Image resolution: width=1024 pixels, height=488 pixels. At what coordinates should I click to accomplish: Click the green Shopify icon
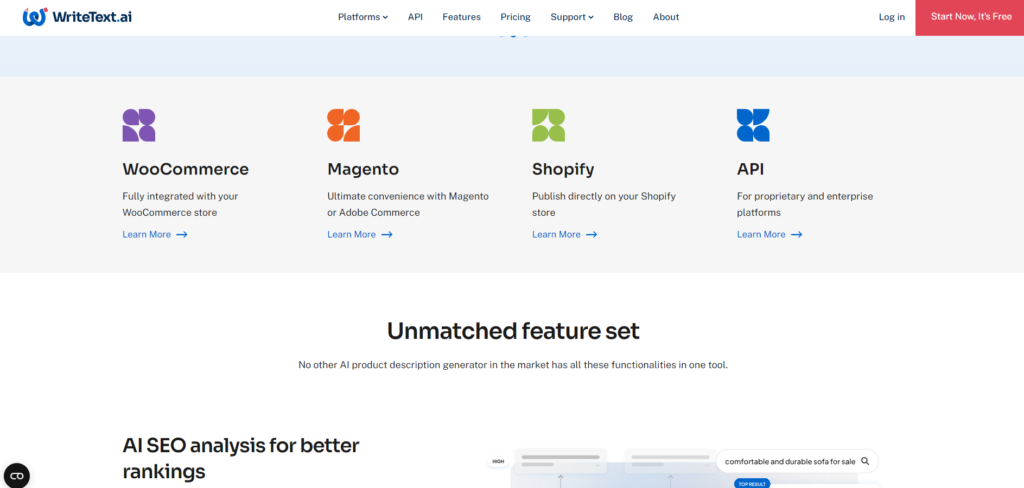click(x=549, y=125)
